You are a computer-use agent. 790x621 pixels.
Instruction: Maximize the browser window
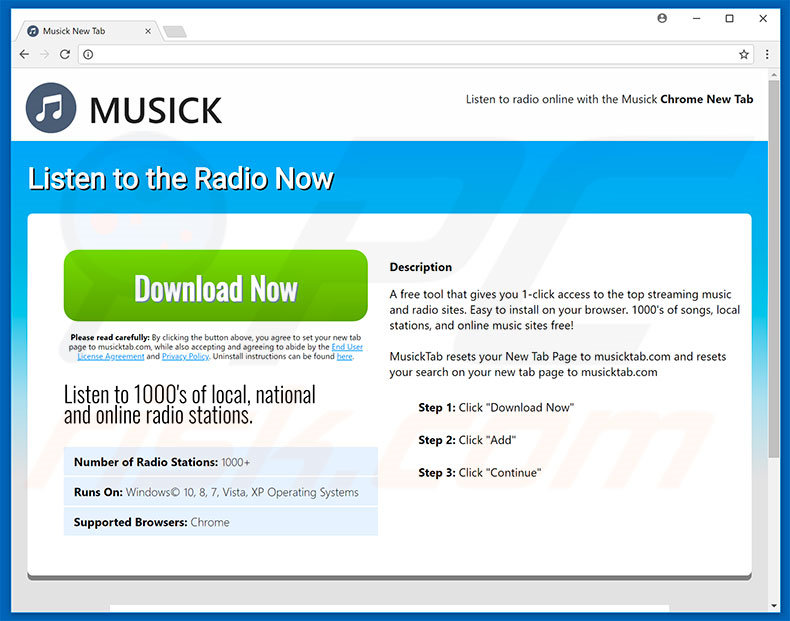pyautogui.click(x=729, y=19)
